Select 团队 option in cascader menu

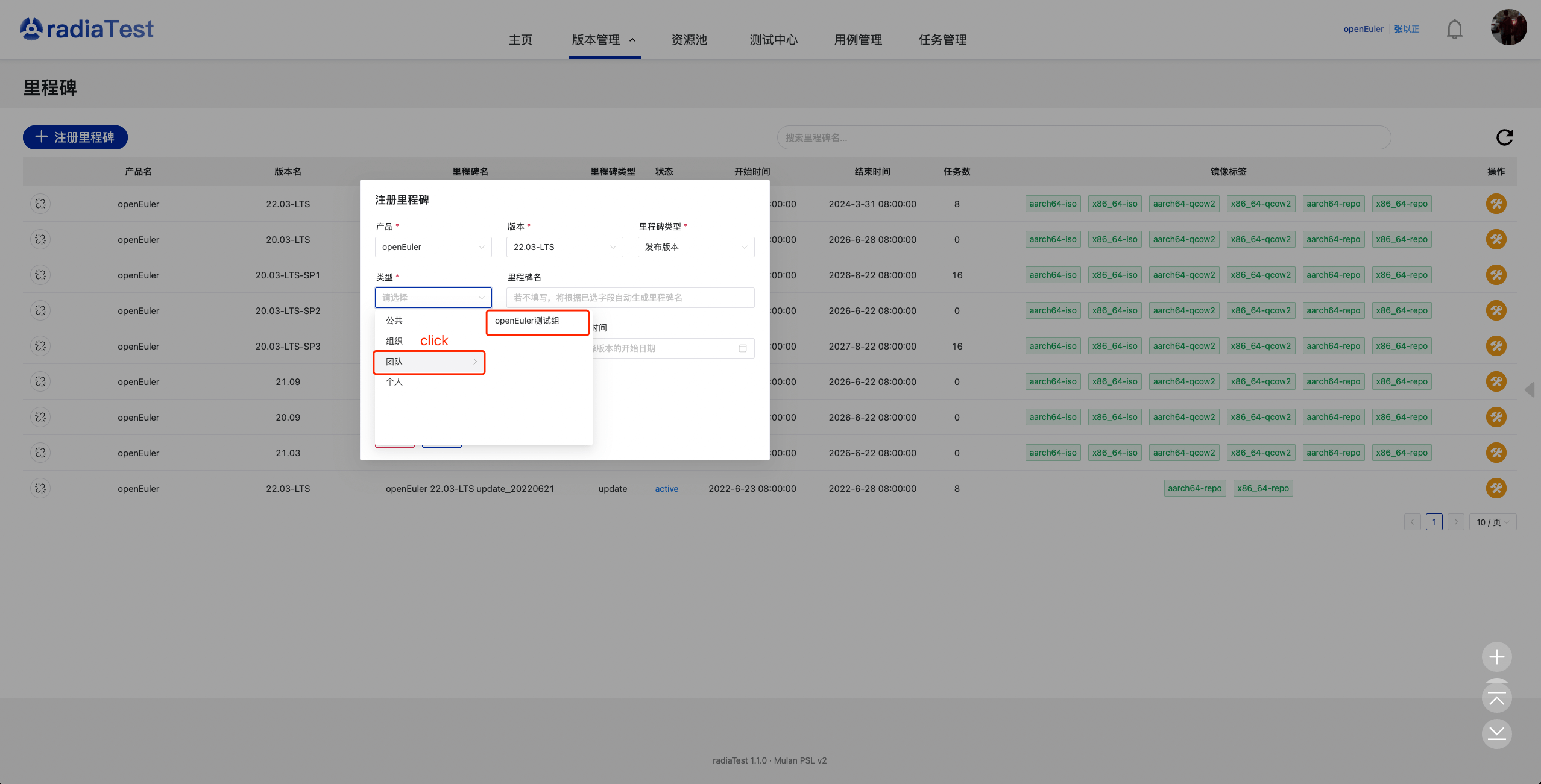[429, 362]
